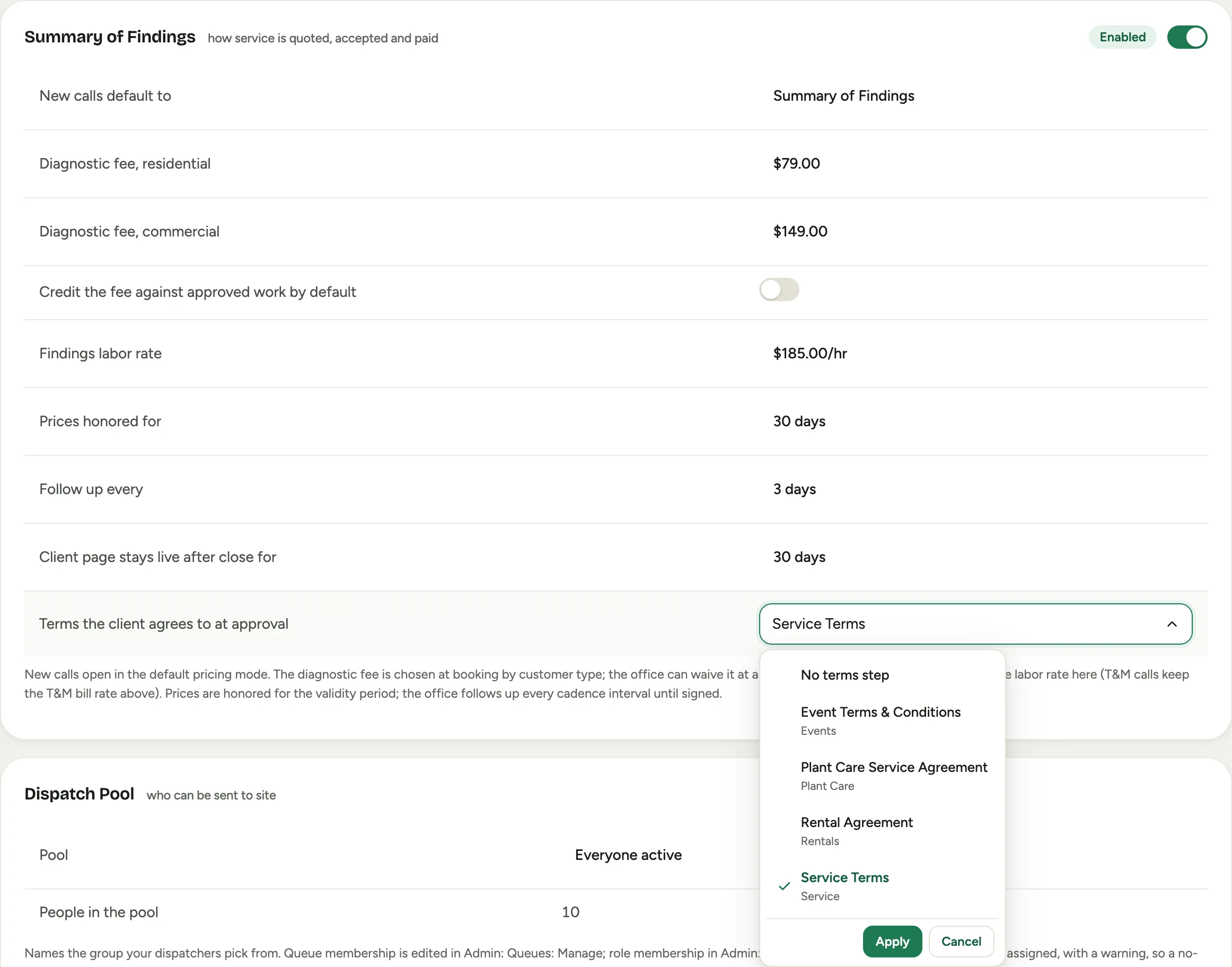Viewport: 1232px width, 967px height.
Task: Click the Enabled status badge
Action: (1122, 37)
